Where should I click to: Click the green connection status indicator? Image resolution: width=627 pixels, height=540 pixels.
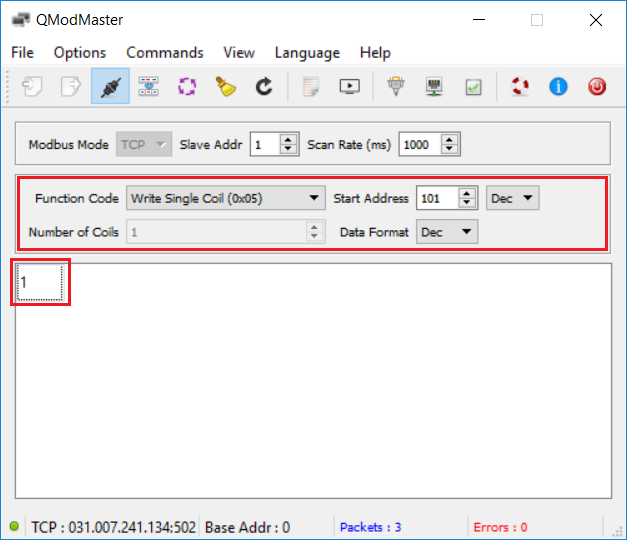click(14, 526)
